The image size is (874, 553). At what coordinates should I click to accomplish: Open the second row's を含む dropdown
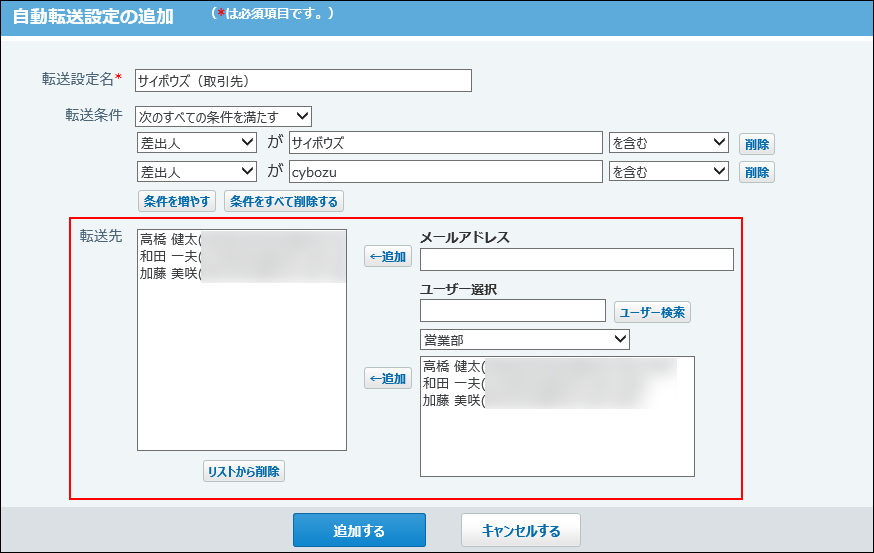tap(668, 171)
